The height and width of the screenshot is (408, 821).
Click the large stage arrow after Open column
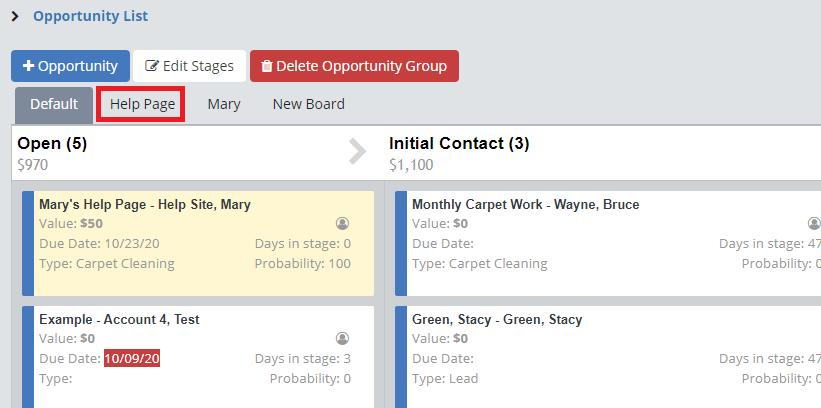357,152
